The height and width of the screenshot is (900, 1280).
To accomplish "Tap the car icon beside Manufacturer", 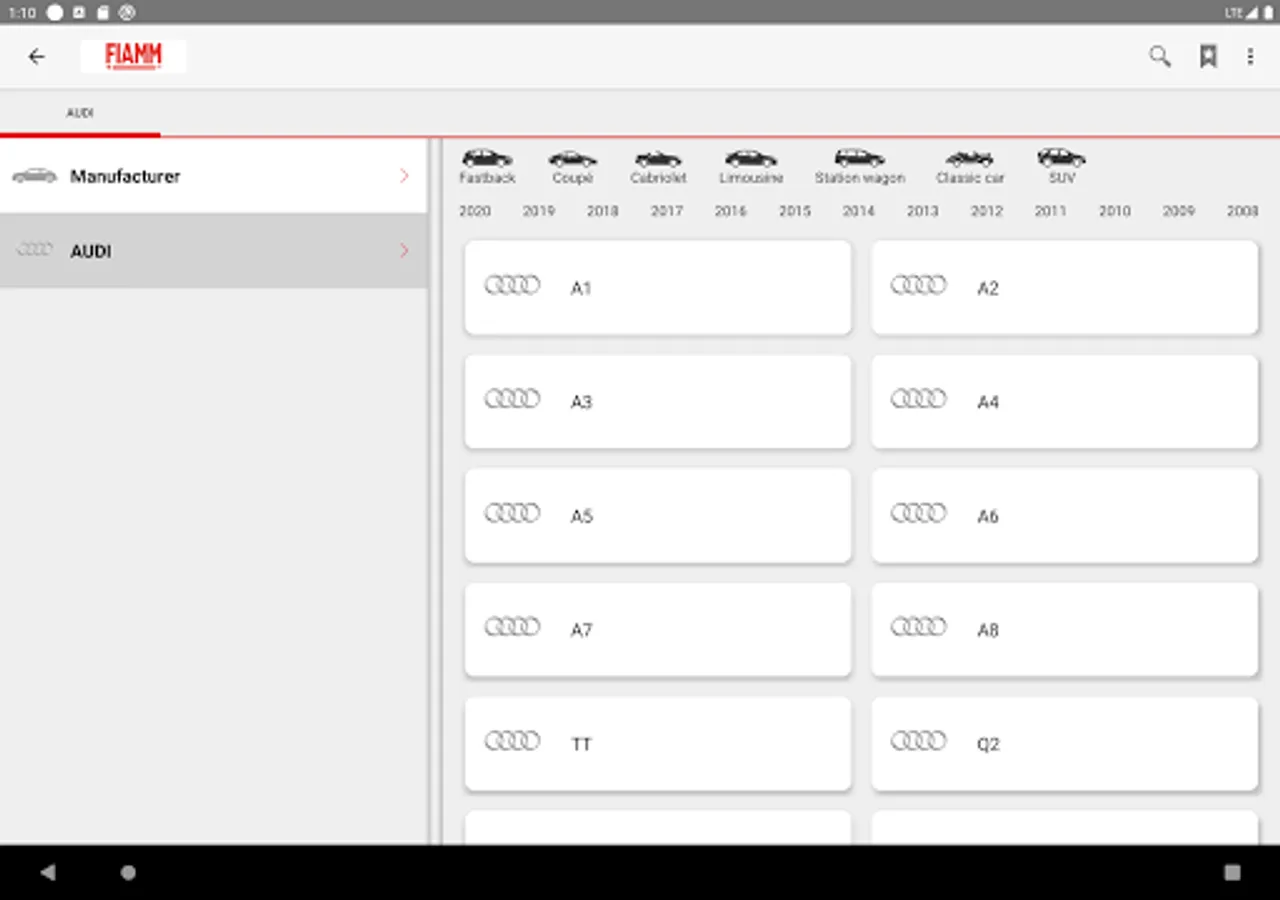I will (34, 176).
